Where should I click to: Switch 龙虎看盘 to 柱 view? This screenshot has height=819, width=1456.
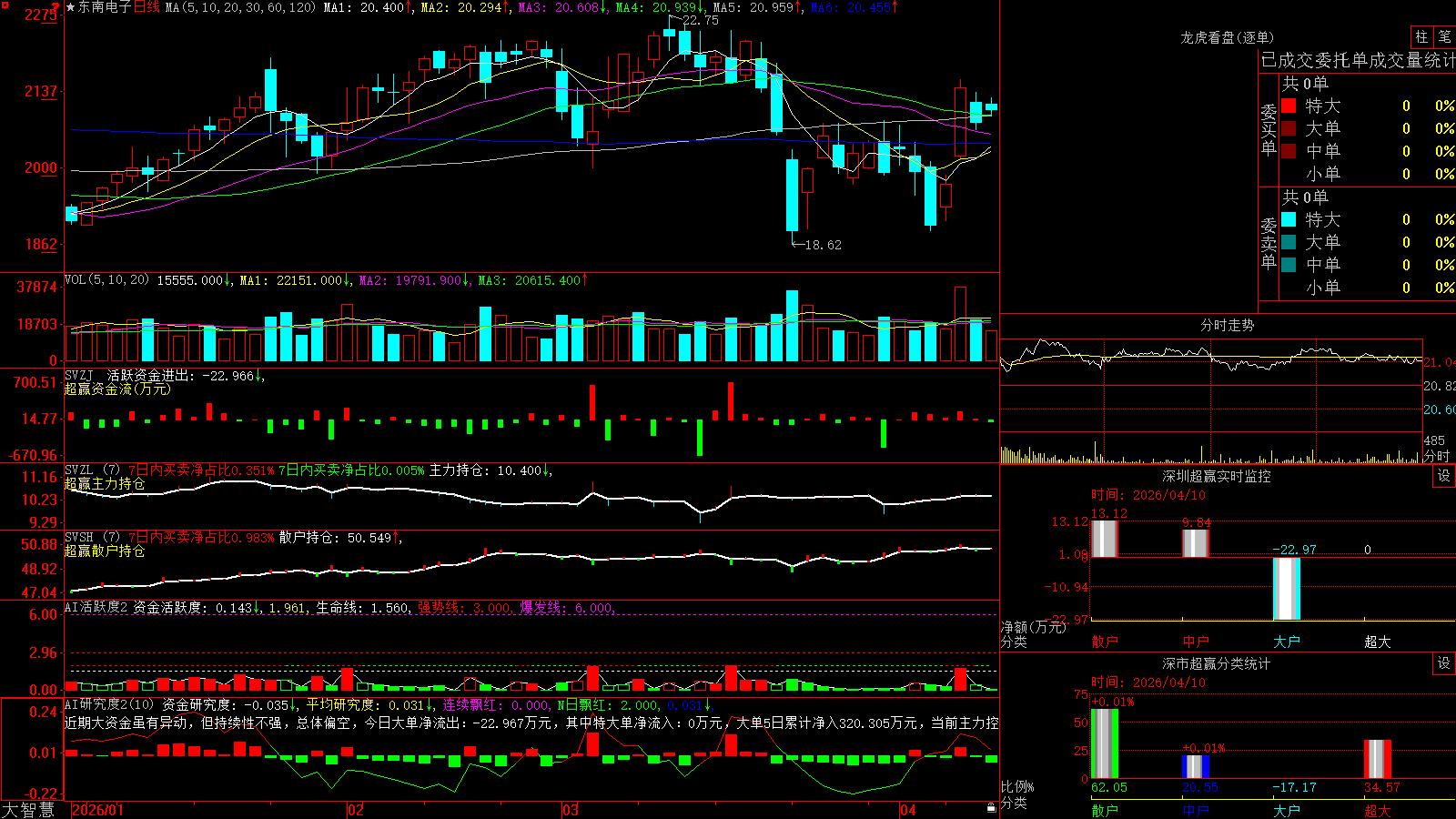[x=1421, y=36]
